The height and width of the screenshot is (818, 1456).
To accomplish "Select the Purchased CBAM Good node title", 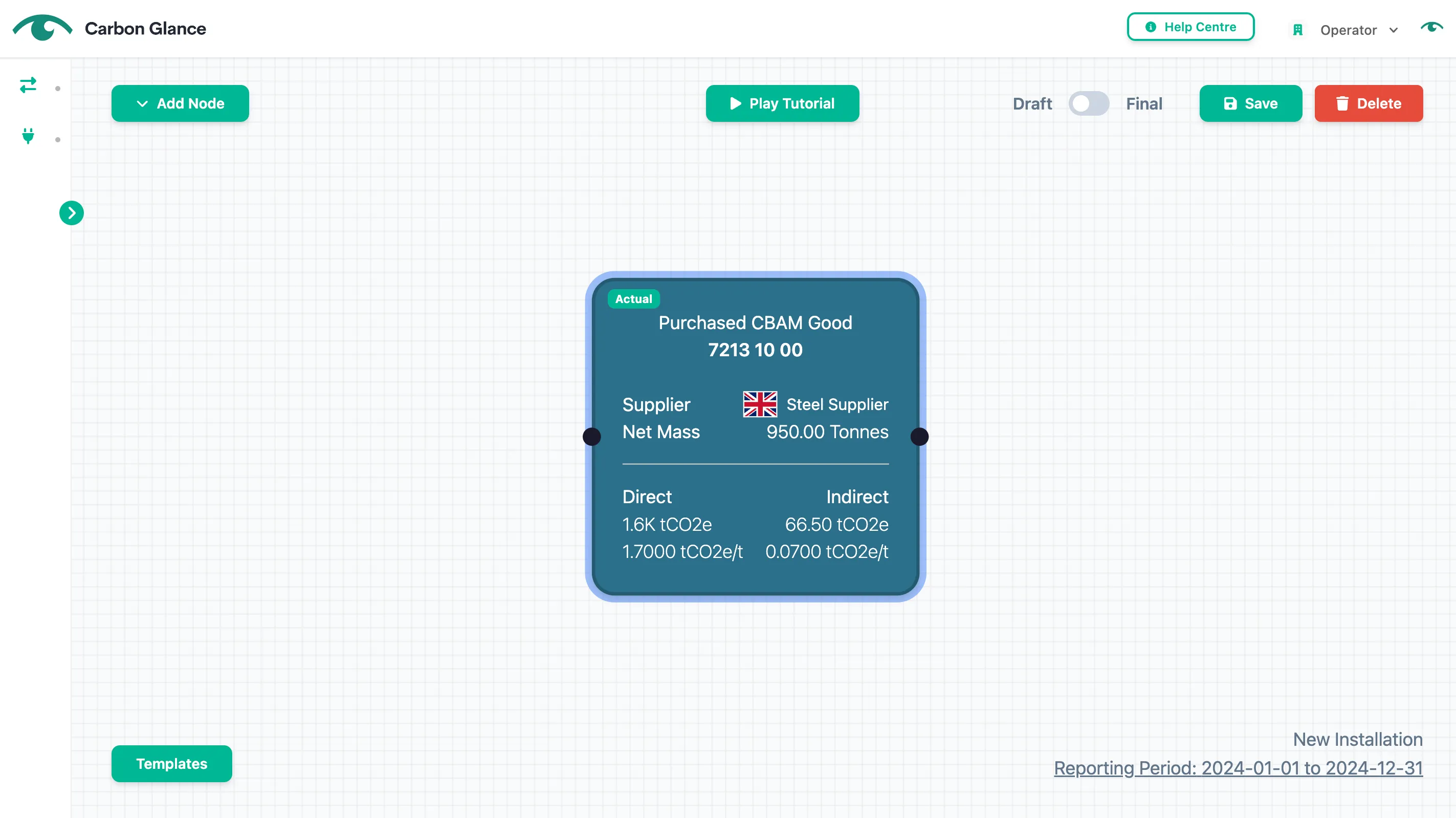I will click(x=756, y=322).
